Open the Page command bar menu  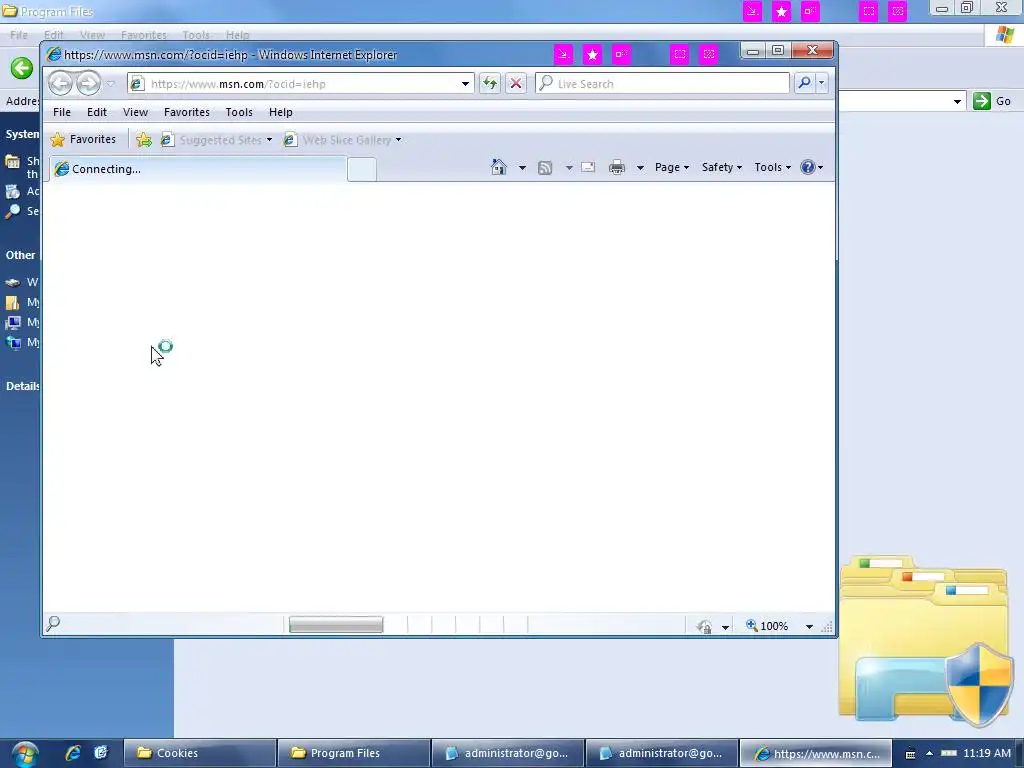click(672, 167)
